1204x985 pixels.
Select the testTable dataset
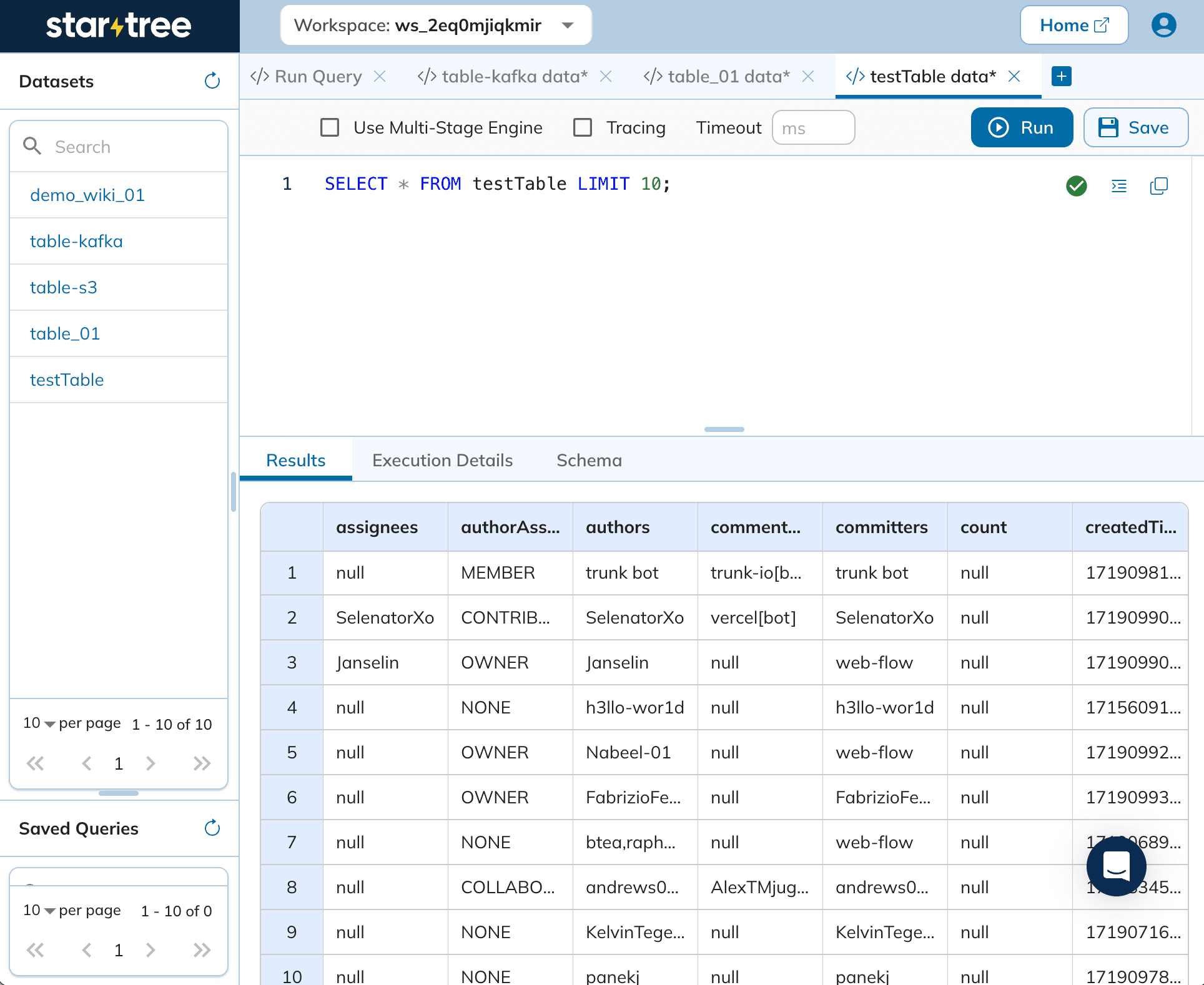pyautogui.click(x=67, y=380)
